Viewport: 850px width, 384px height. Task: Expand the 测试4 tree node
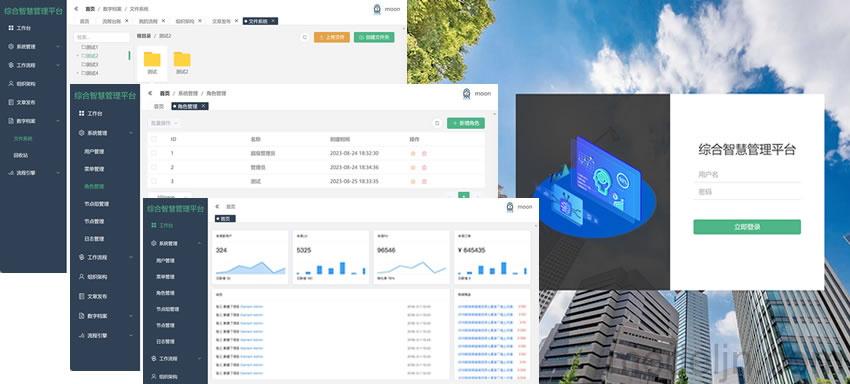pyautogui.click(x=78, y=73)
